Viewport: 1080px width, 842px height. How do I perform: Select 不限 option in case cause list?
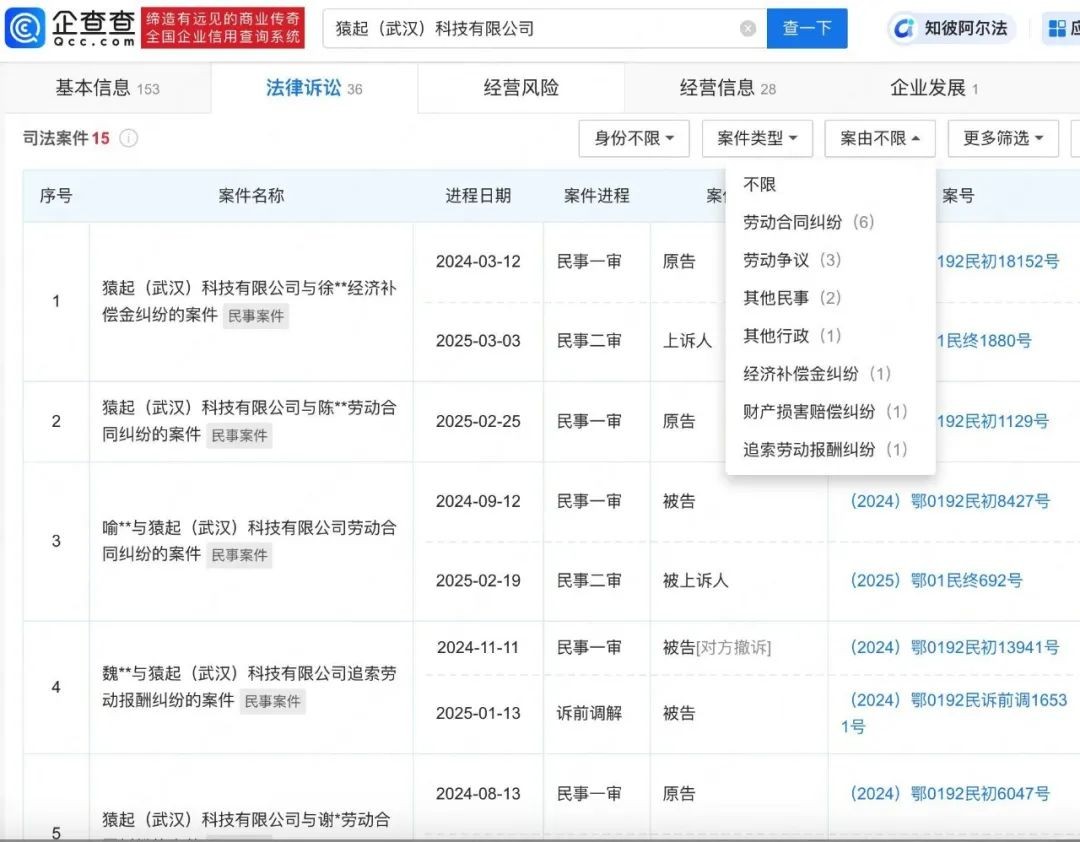760,185
